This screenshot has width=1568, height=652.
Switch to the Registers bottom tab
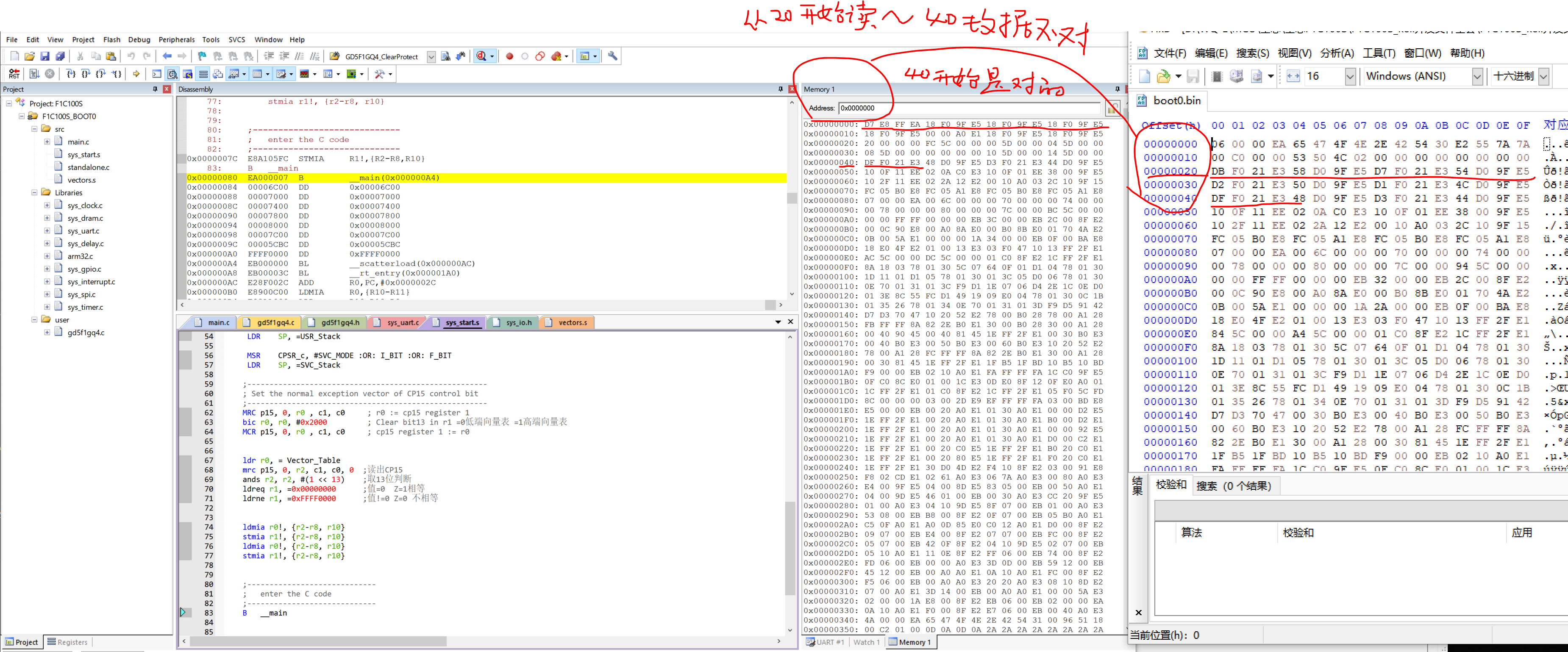click(x=67, y=642)
